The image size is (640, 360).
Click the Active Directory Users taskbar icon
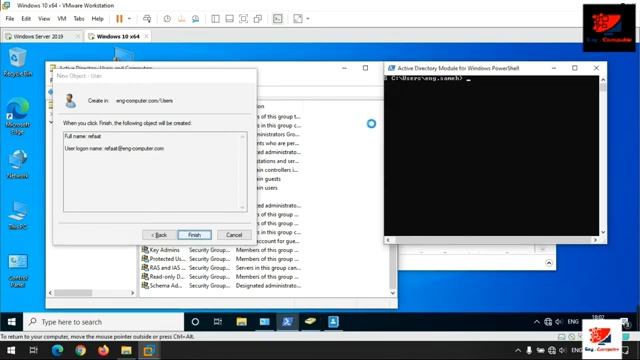click(x=333, y=322)
